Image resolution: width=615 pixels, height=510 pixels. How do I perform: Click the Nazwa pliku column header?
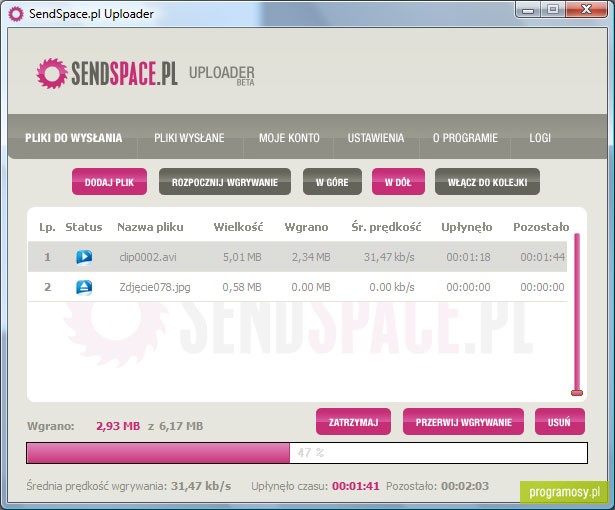pos(150,227)
